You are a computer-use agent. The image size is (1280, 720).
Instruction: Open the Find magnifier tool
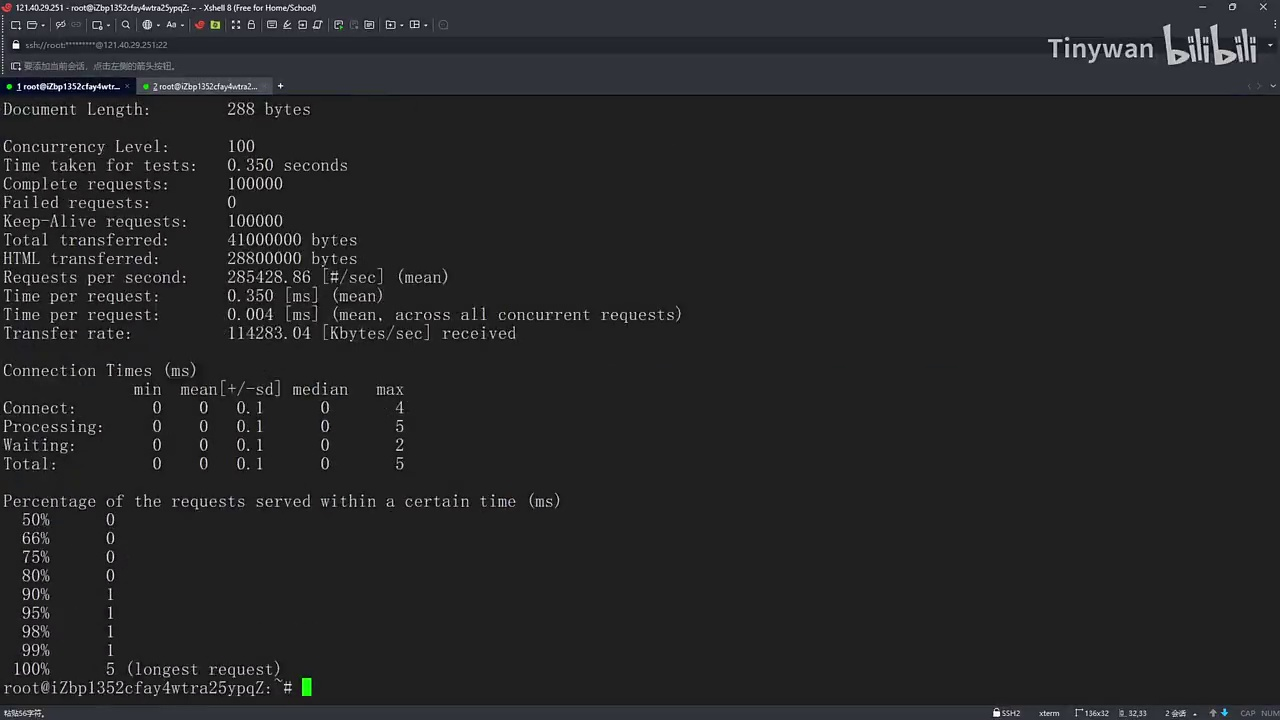pos(125,25)
